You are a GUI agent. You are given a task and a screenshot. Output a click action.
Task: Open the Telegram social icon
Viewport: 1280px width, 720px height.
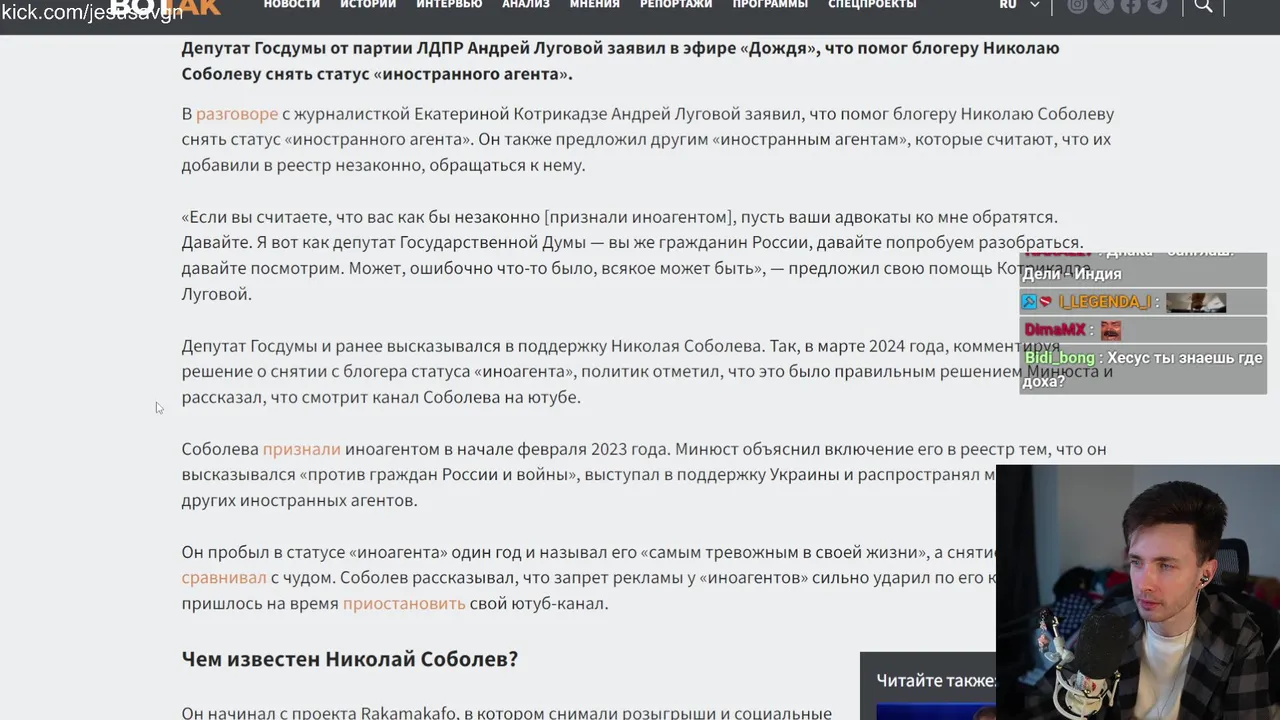[x=1157, y=5]
